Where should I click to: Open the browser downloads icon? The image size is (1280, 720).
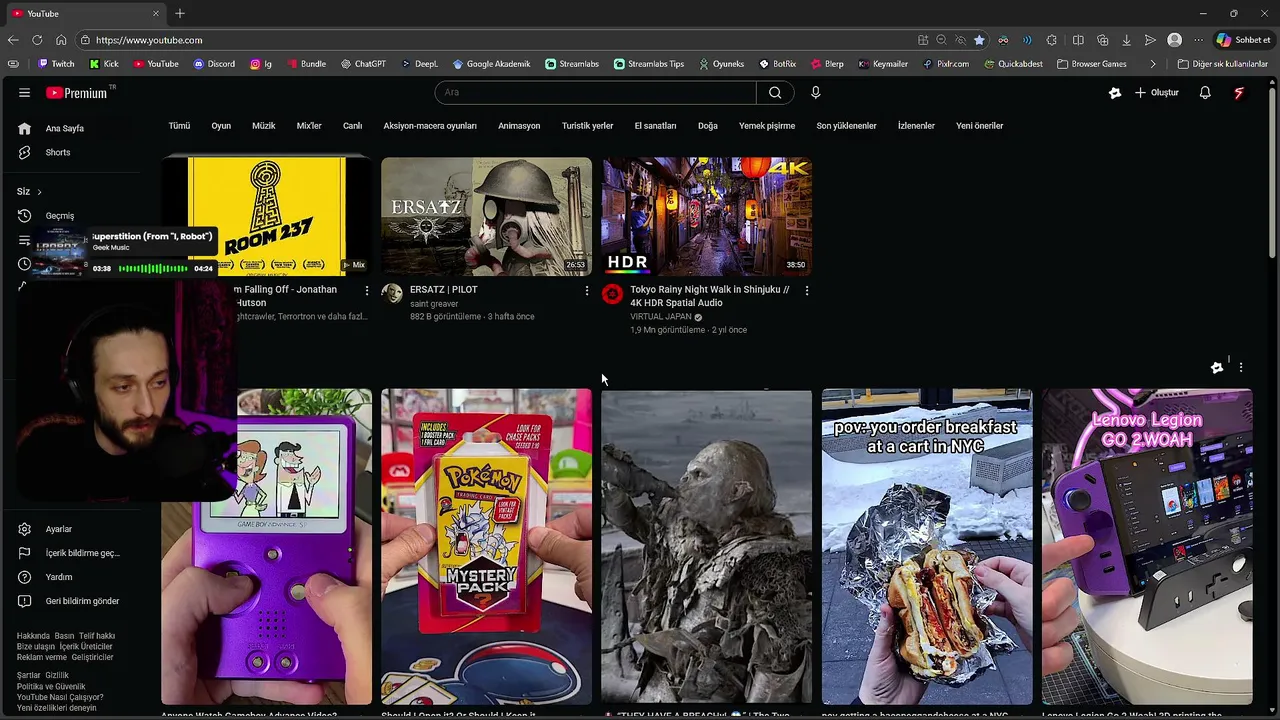tap(1127, 40)
